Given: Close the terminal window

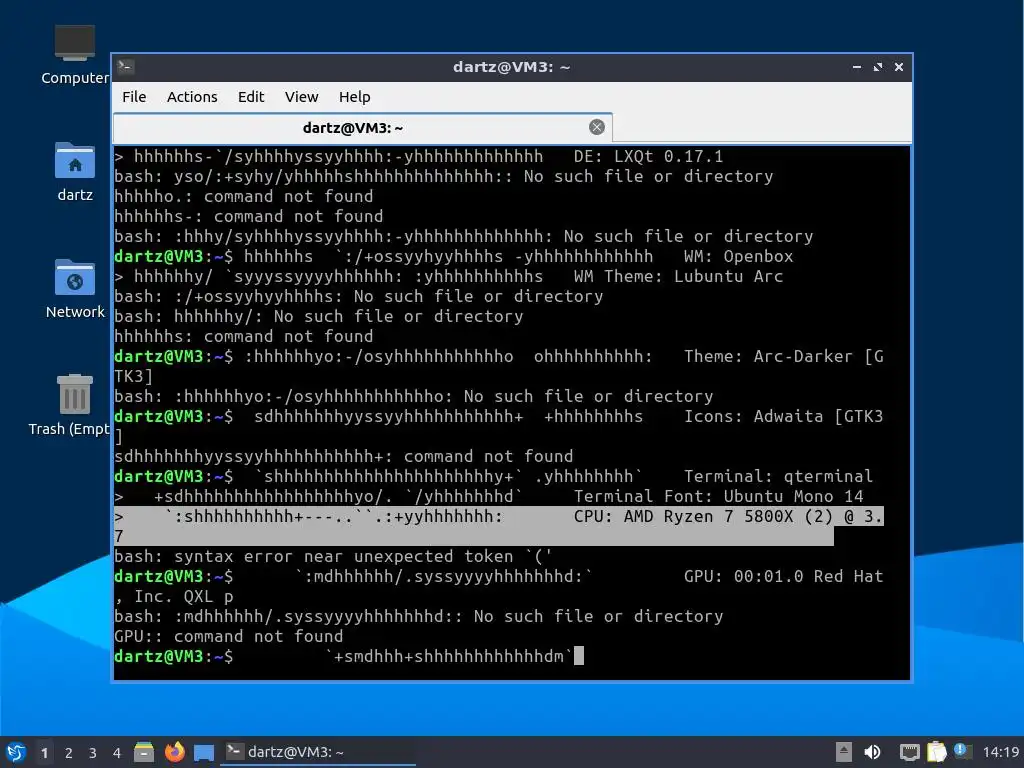Looking at the screenshot, I should [x=899, y=67].
